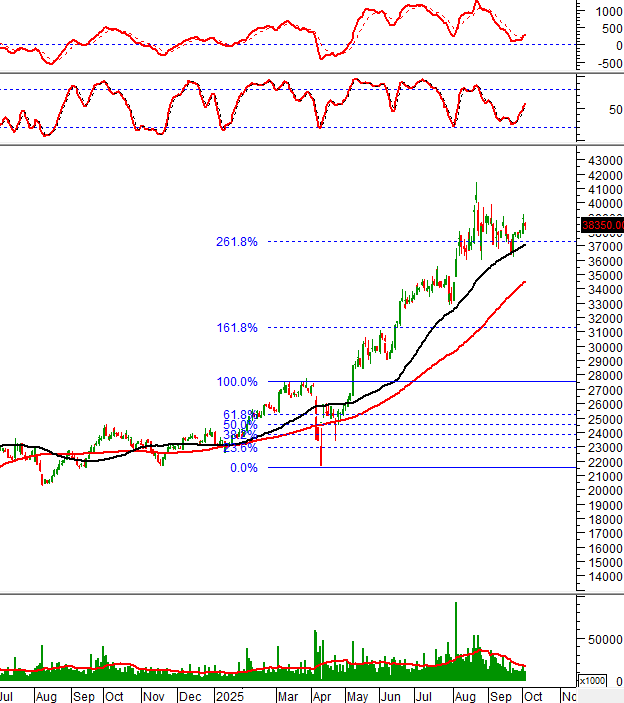Select the Dec month marker
Viewport: 624px width, 703px height.
tap(194, 695)
